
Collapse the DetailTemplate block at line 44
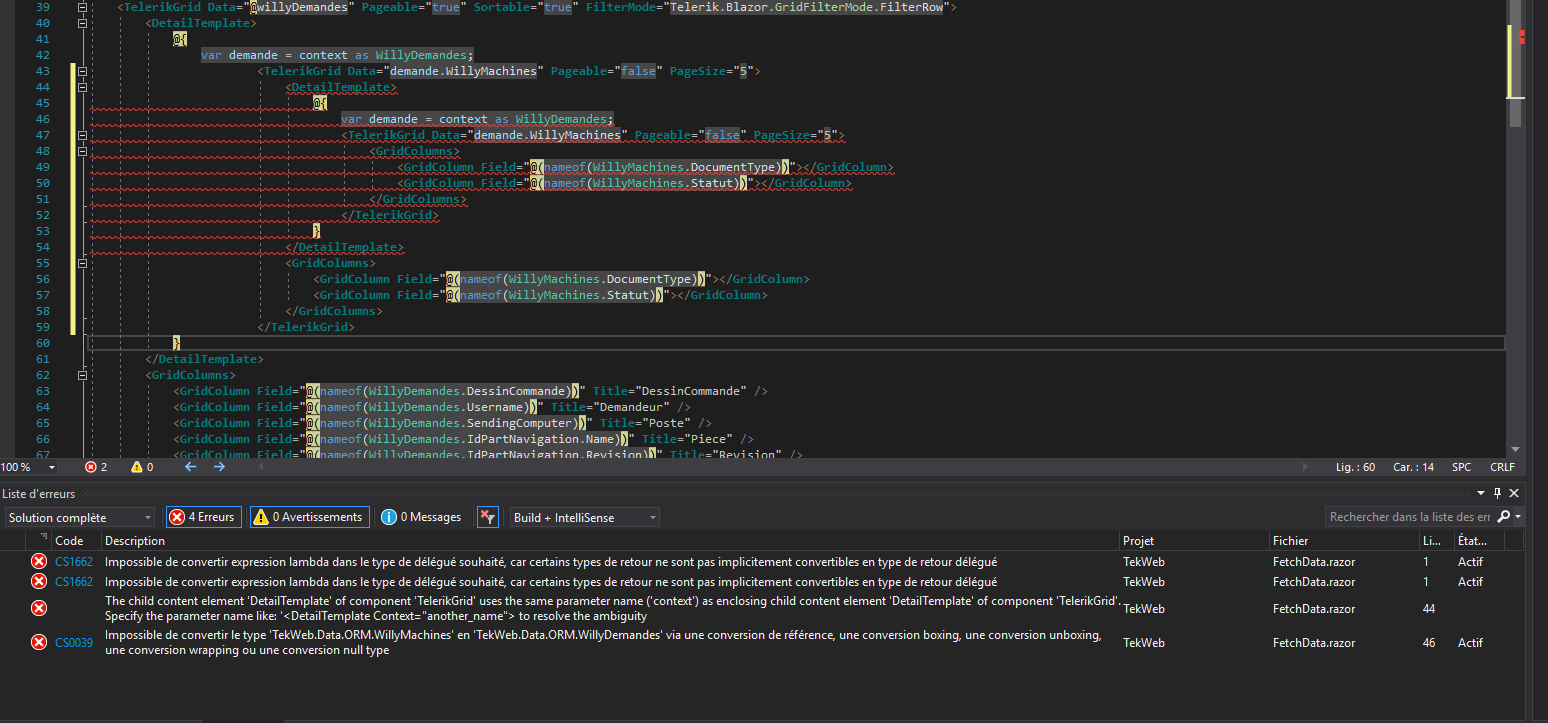coord(82,87)
